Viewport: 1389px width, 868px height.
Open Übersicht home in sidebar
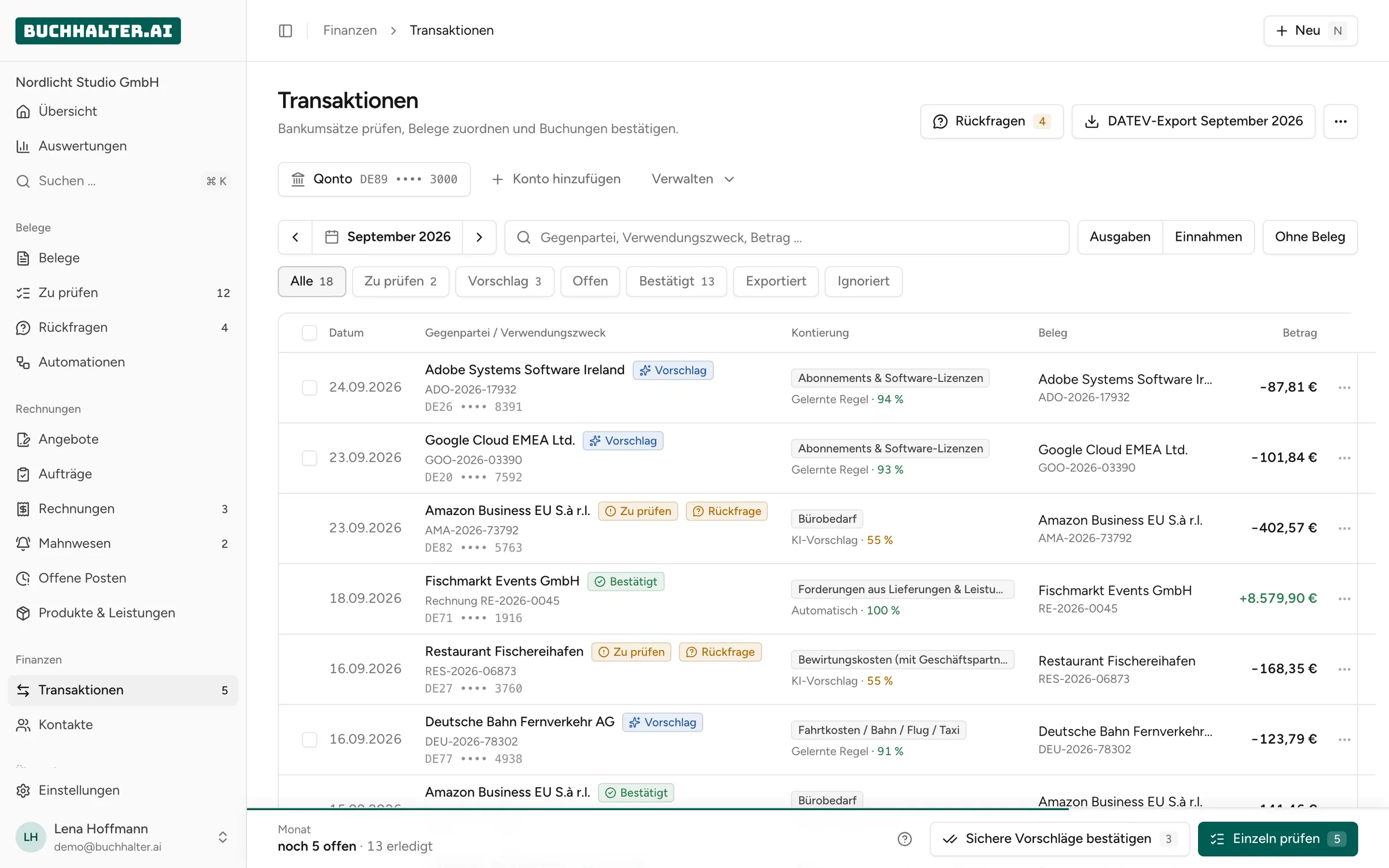coord(123,111)
